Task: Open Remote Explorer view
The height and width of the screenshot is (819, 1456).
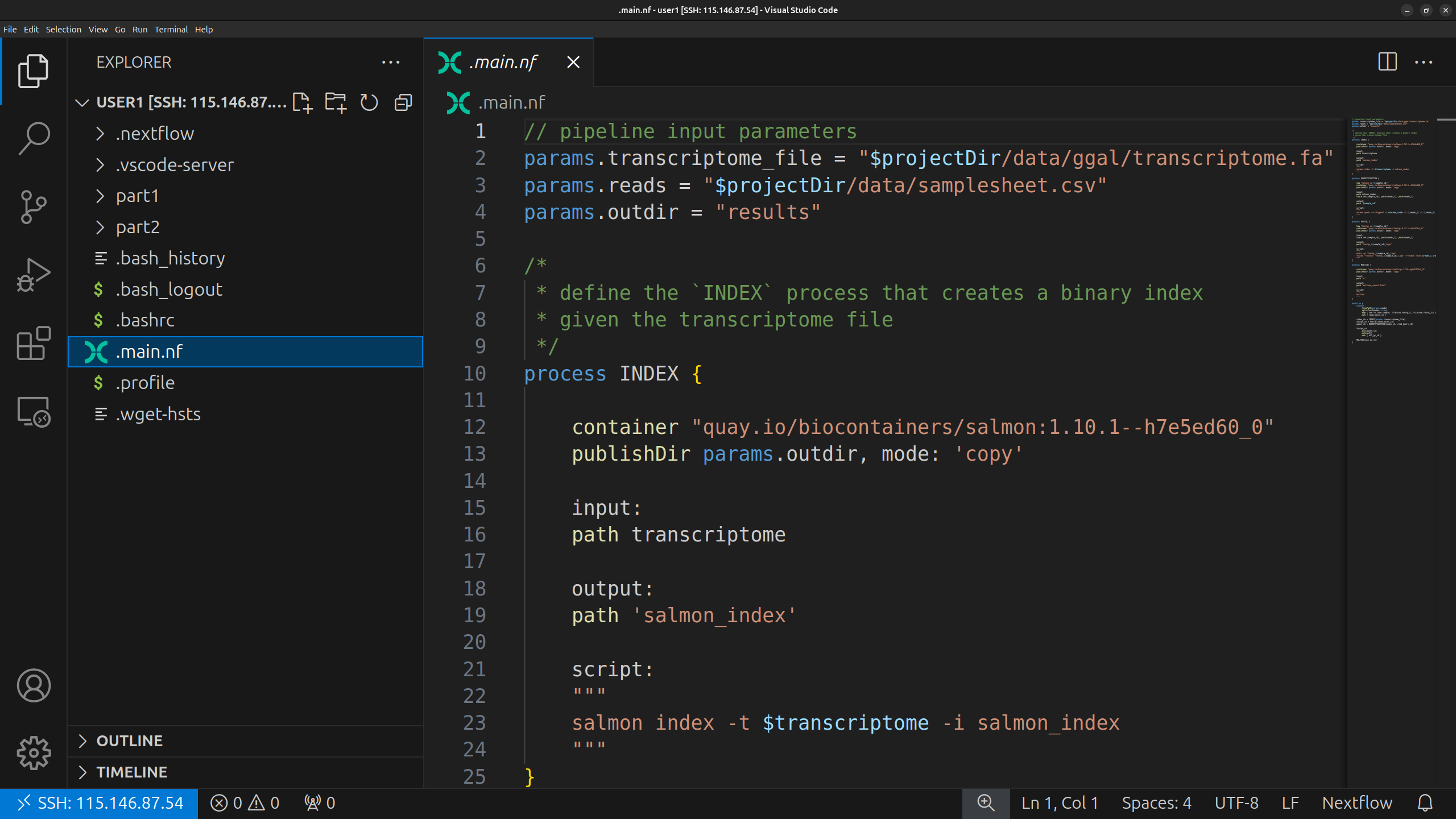Action: tap(34, 411)
